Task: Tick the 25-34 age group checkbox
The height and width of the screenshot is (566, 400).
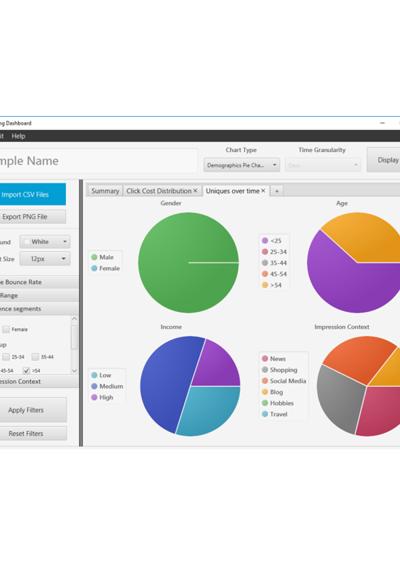Action: [6, 357]
